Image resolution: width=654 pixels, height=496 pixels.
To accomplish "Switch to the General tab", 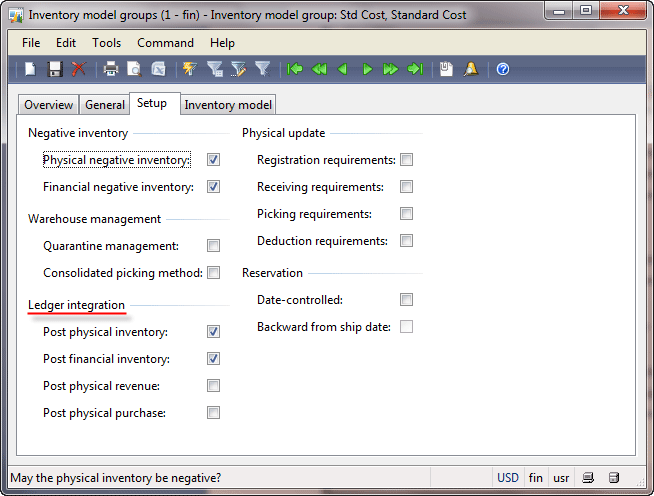I will 105,105.
